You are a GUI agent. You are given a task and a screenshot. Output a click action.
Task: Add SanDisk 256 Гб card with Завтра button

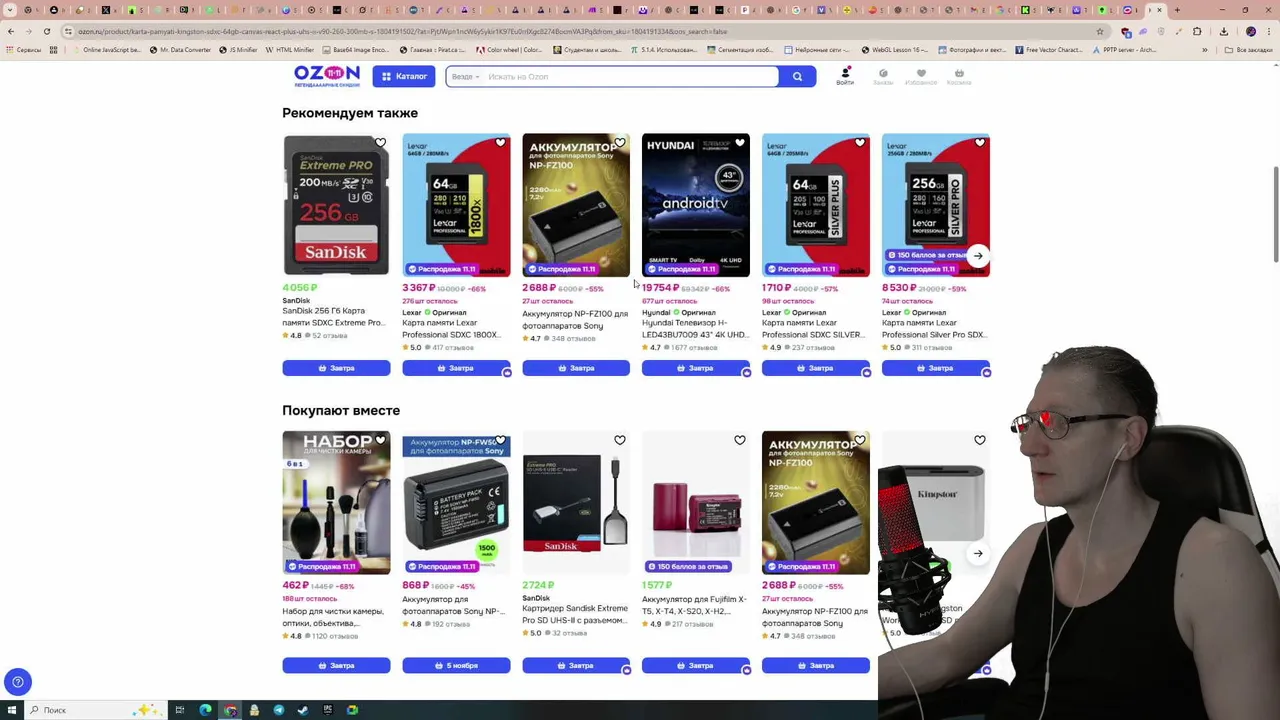pyautogui.click(x=336, y=368)
